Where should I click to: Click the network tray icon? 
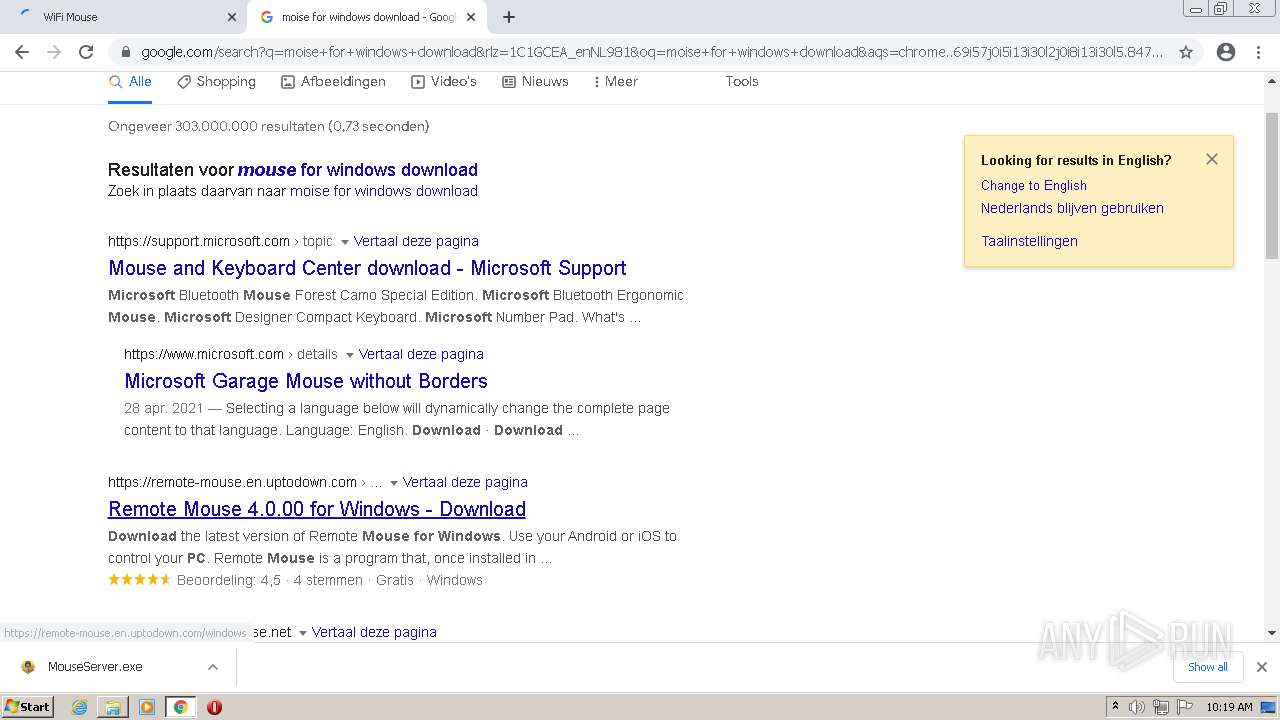pos(1160,707)
